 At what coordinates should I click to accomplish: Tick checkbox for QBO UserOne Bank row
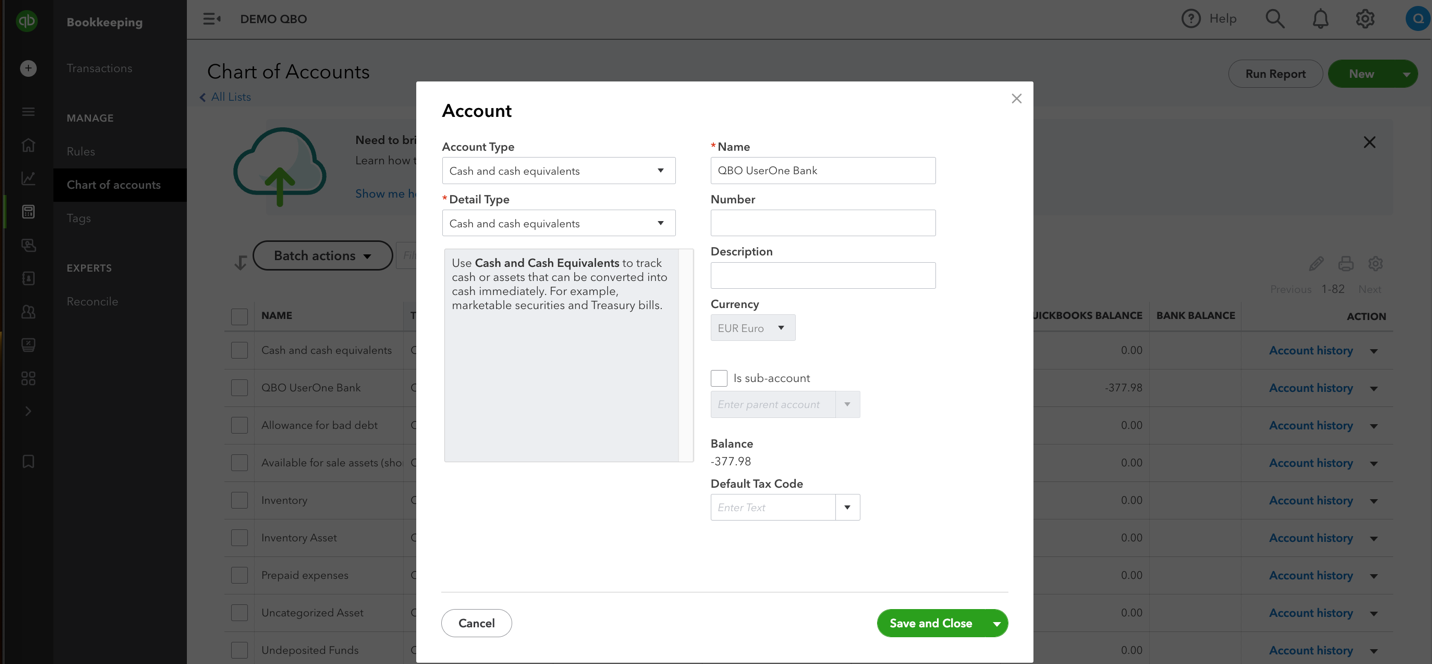239,388
